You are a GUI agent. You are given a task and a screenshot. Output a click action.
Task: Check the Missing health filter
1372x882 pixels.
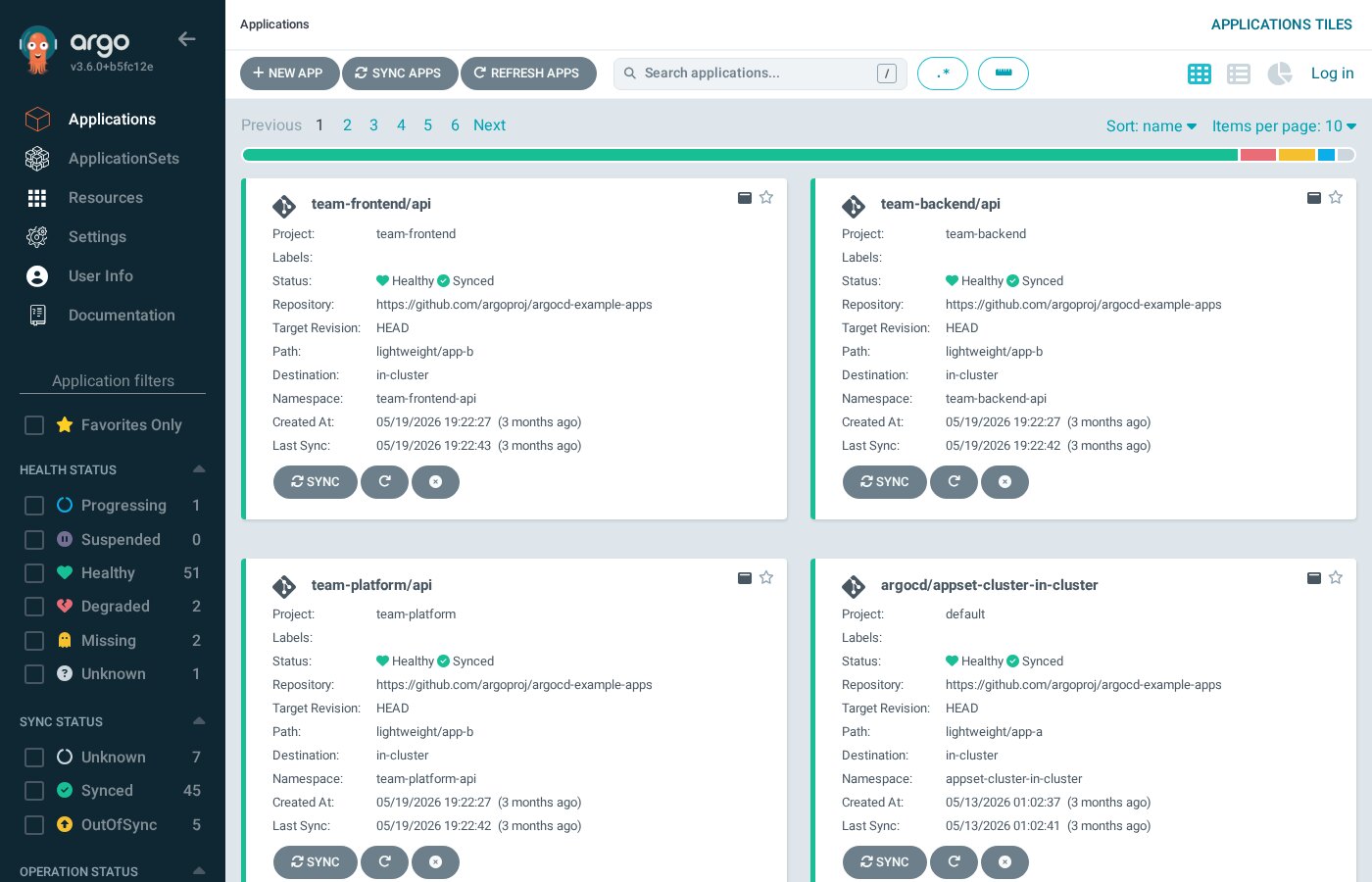click(x=34, y=641)
